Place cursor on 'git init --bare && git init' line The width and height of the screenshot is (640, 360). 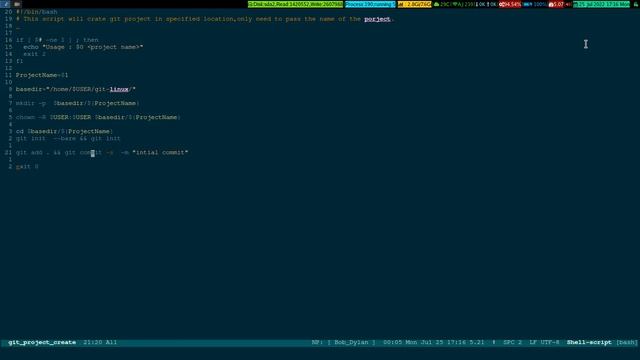(x=68, y=138)
